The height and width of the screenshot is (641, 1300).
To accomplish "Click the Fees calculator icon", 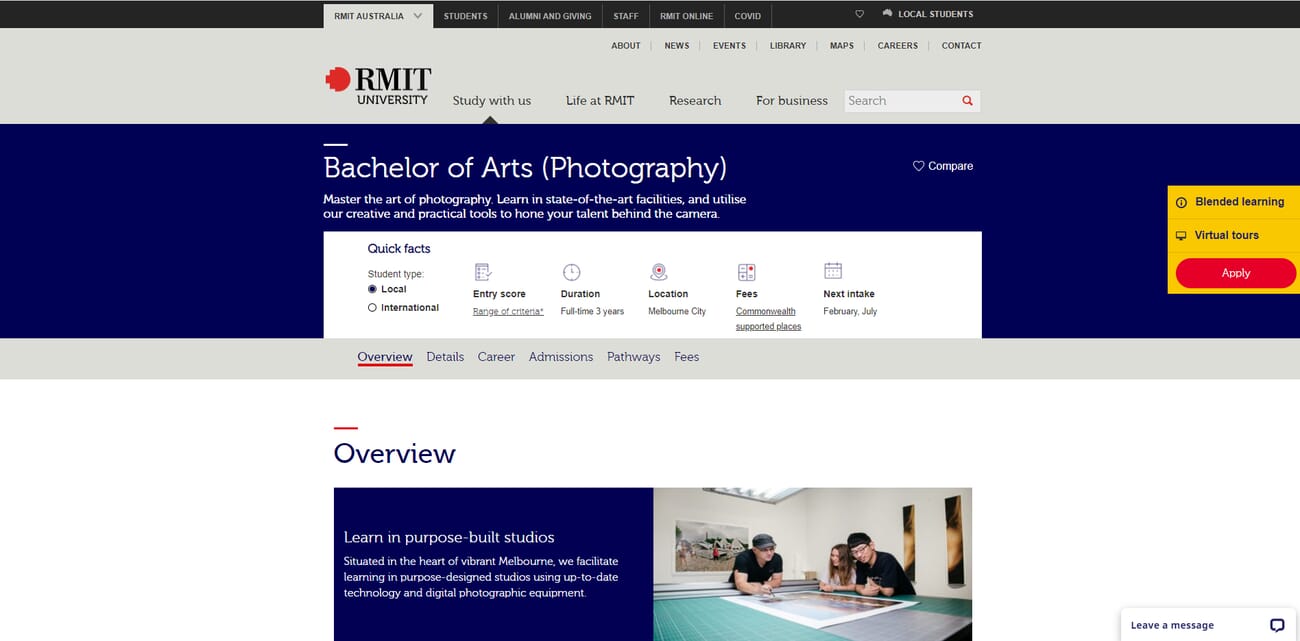I will pyautogui.click(x=746, y=272).
